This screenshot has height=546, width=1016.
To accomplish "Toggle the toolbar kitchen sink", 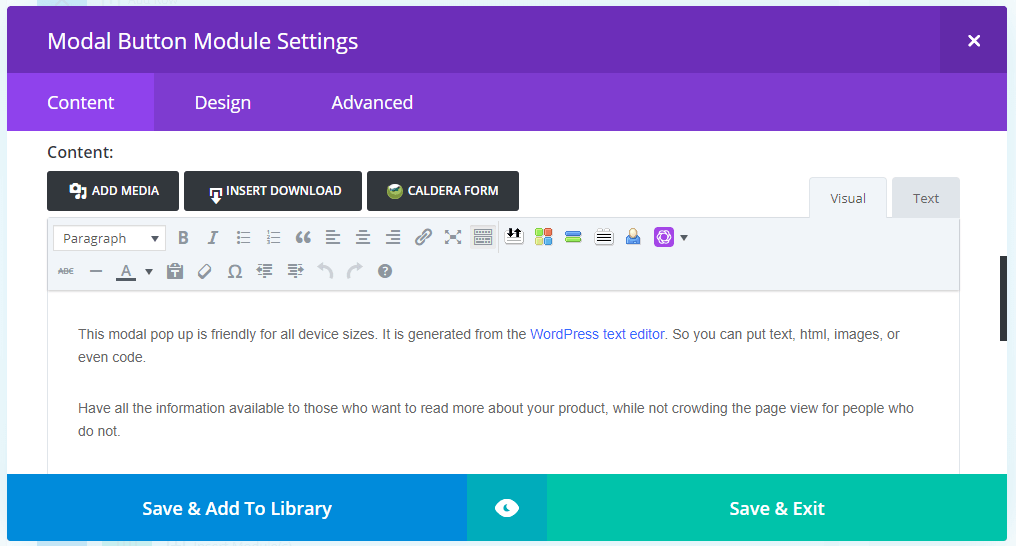I will [483, 237].
